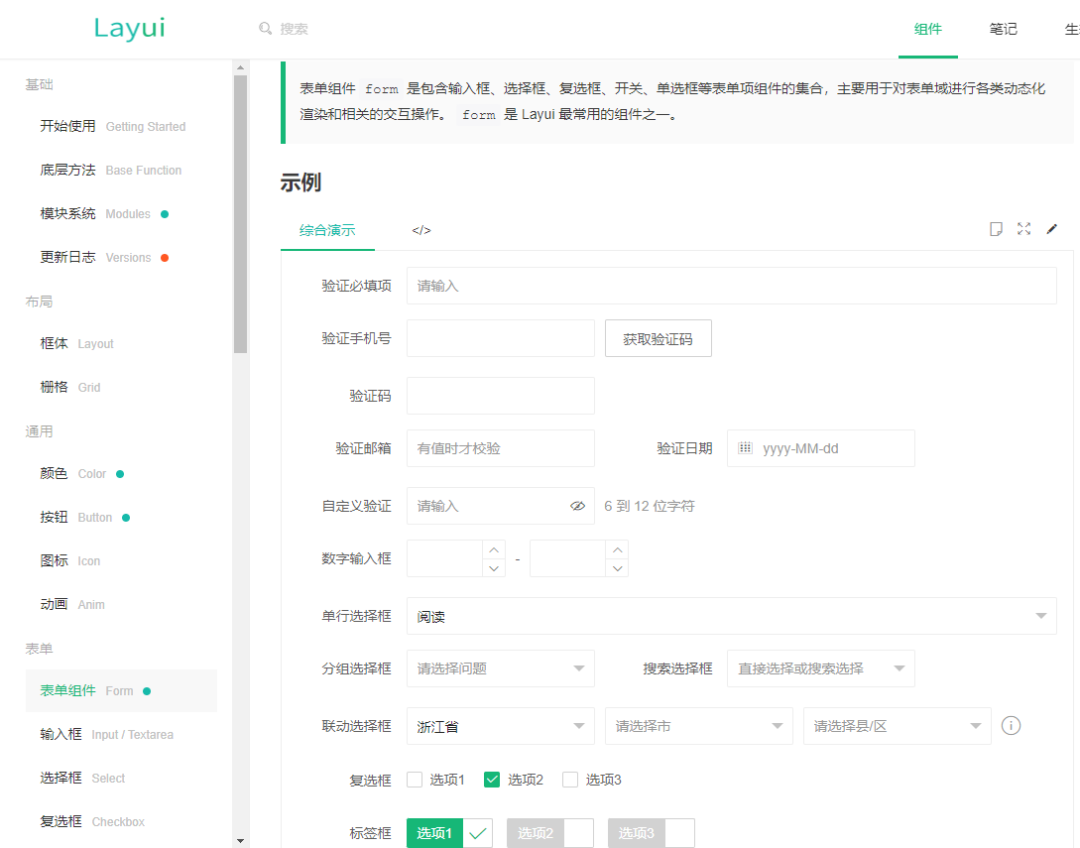Open the 请选择市 city dropdown
Image resolution: width=1080 pixels, height=848 pixels.
coord(698,726)
